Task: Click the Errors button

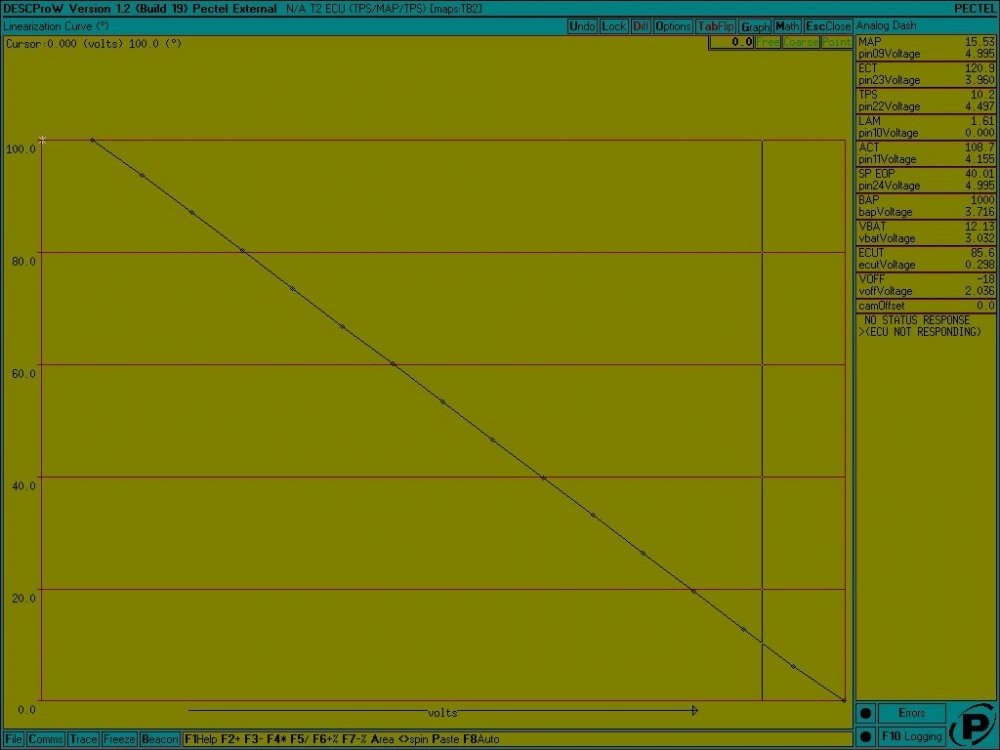Action: pyautogui.click(x=911, y=714)
